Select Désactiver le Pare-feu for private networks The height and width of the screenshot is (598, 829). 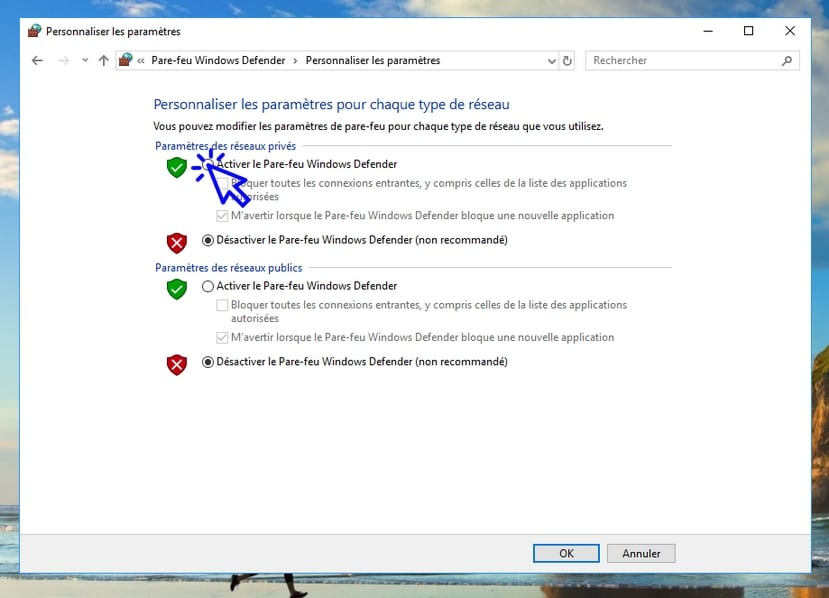click(208, 241)
